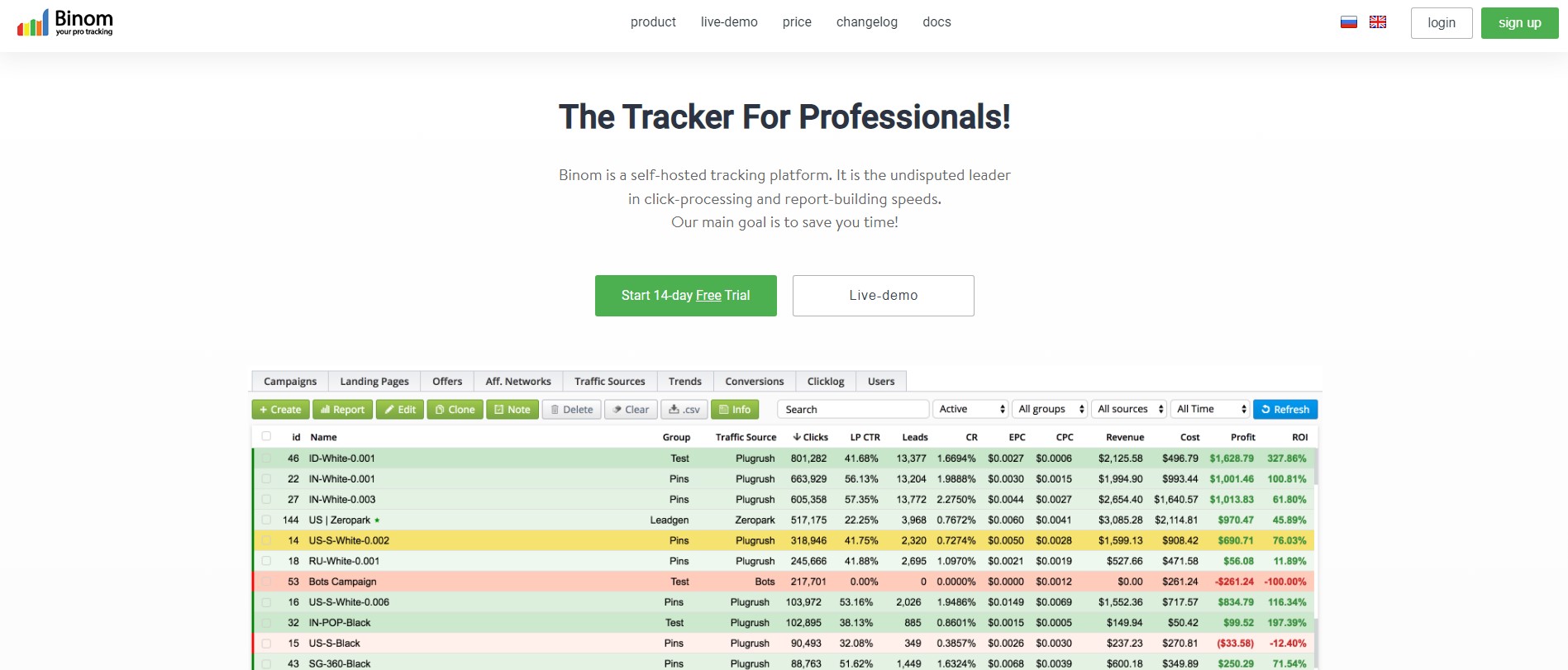This screenshot has height=670, width=1568.
Task: Sort by the Profit column header
Action: (1243, 437)
